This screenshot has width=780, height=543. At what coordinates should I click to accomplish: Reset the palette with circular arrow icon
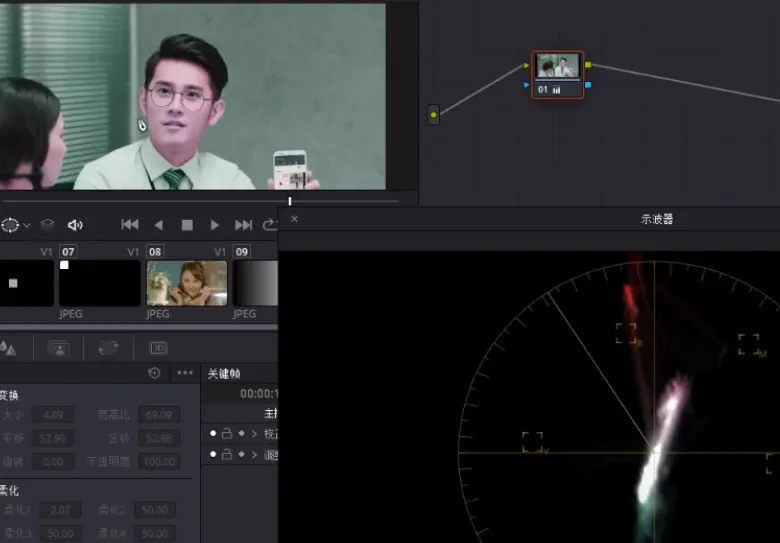[x=154, y=373]
